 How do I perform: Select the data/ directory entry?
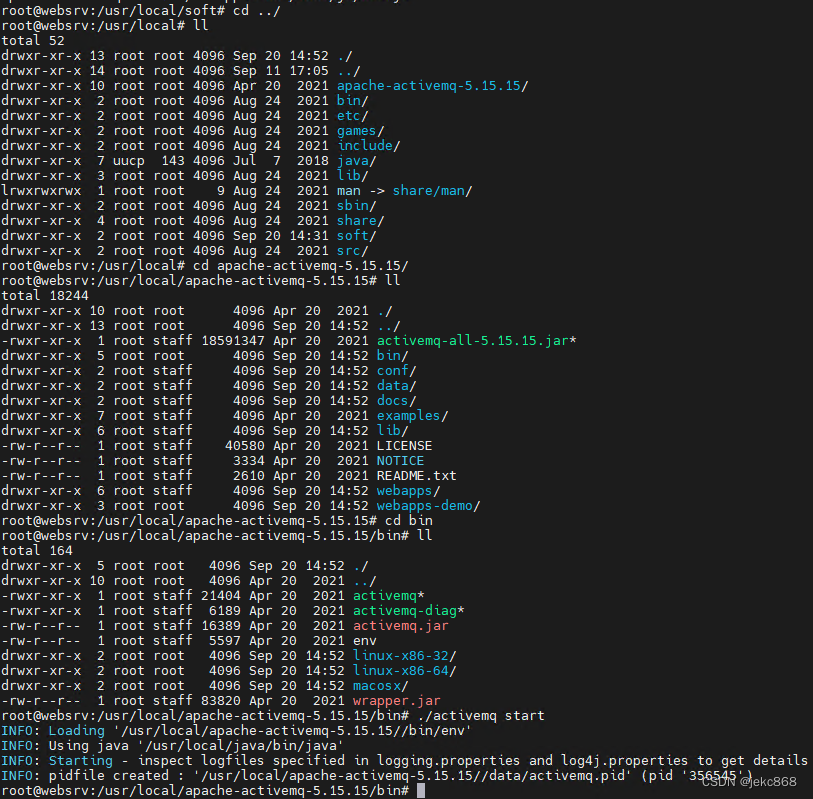click(x=396, y=386)
